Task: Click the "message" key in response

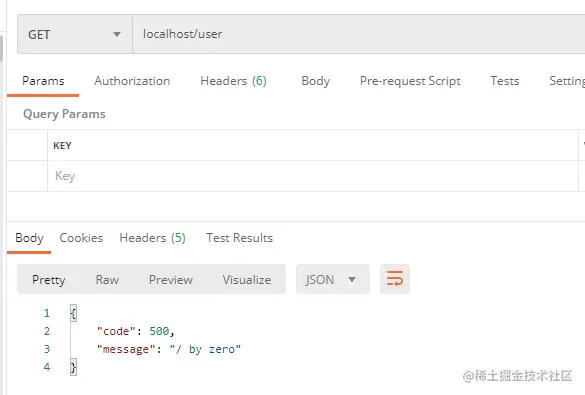Action: coord(126,349)
